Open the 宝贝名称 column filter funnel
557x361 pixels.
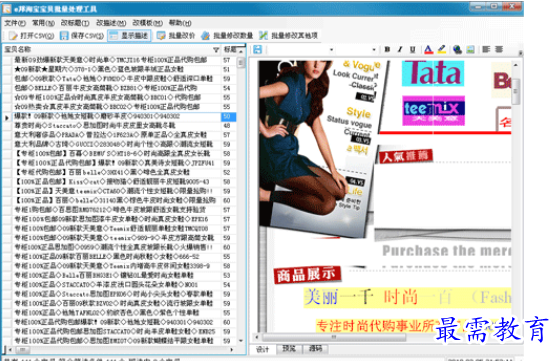(x=216, y=50)
